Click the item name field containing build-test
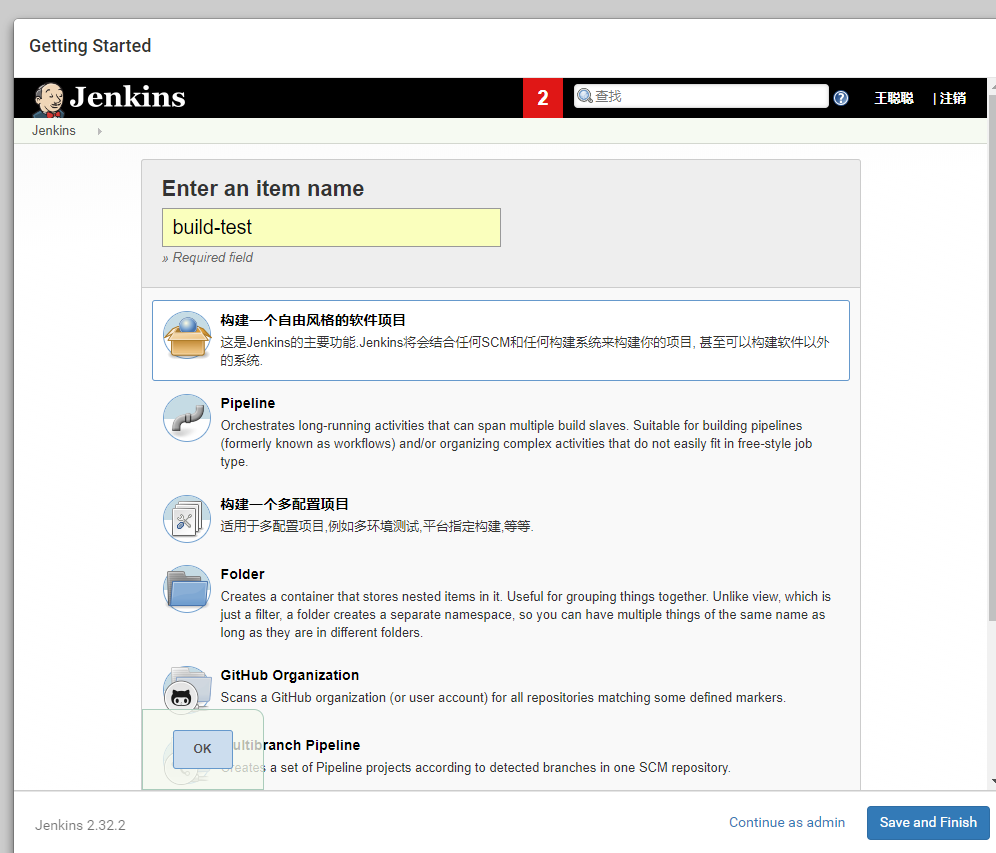Image resolution: width=996 pixels, height=853 pixels. 331,227
